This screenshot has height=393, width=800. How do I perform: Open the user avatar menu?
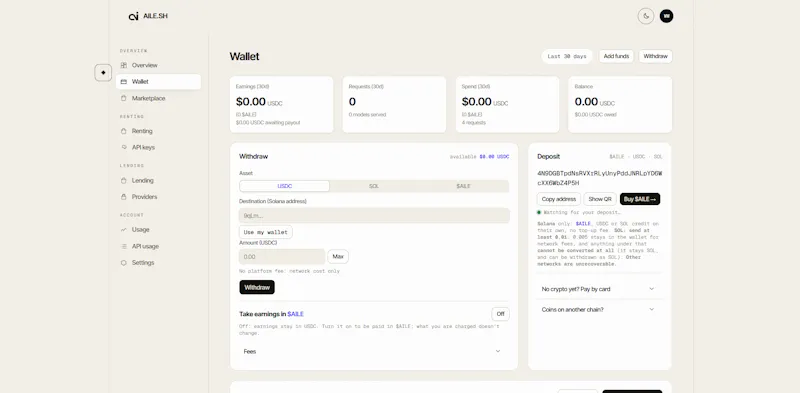(666, 16)
